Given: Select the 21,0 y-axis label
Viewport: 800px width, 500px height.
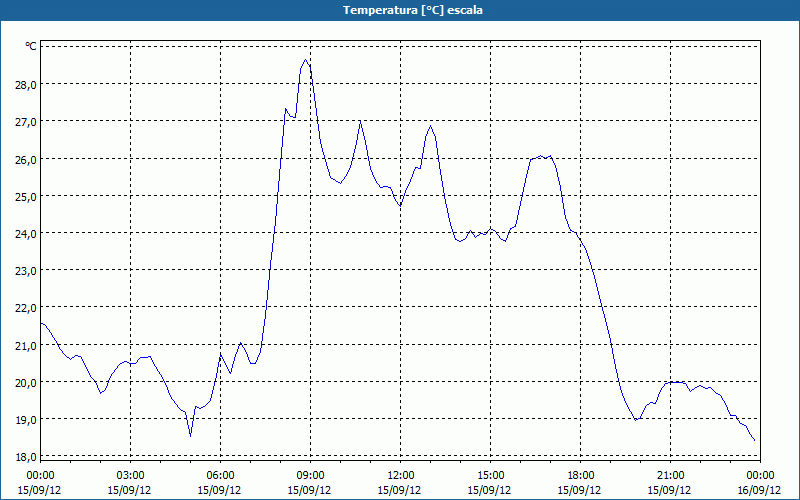Looking at the screenshot, I should point(26,345).
